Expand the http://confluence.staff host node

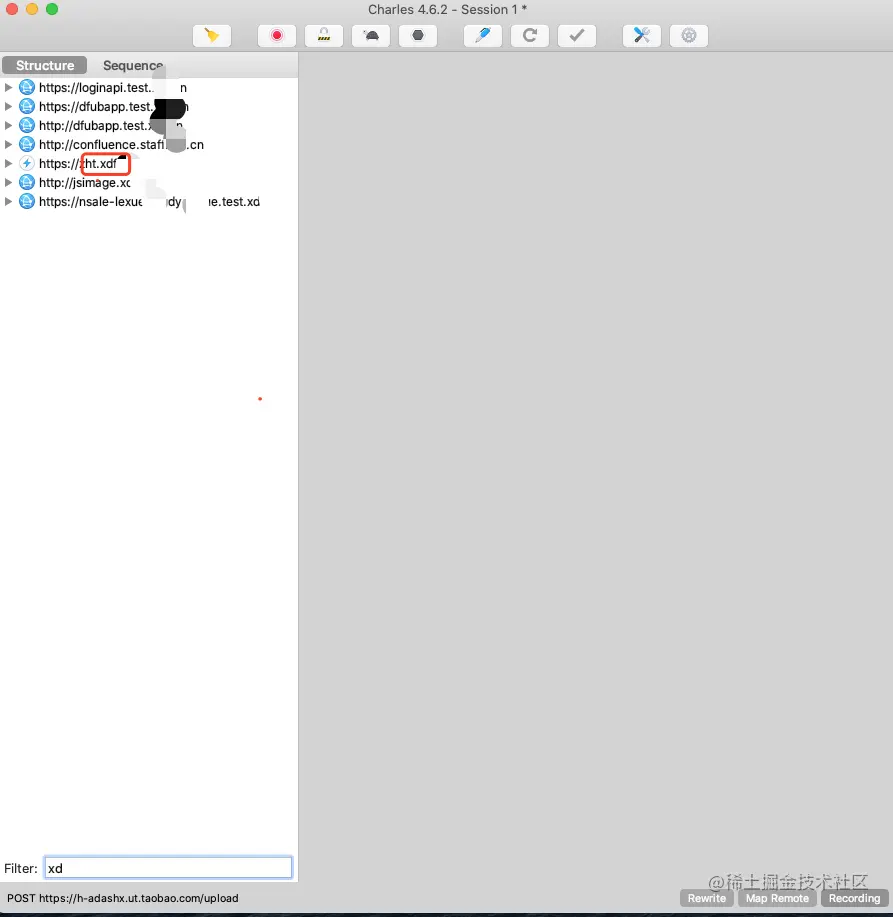(x=8, y=144)
